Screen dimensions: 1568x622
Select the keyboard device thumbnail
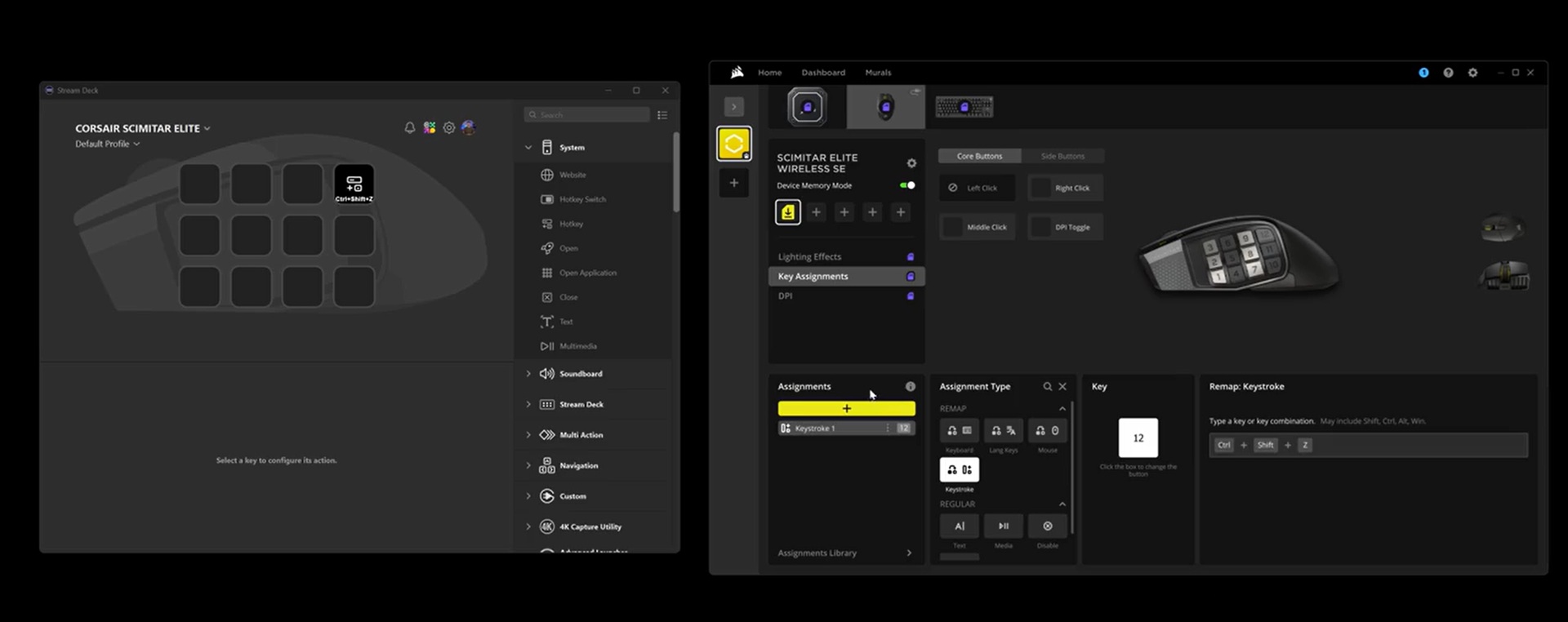(964, 107)
